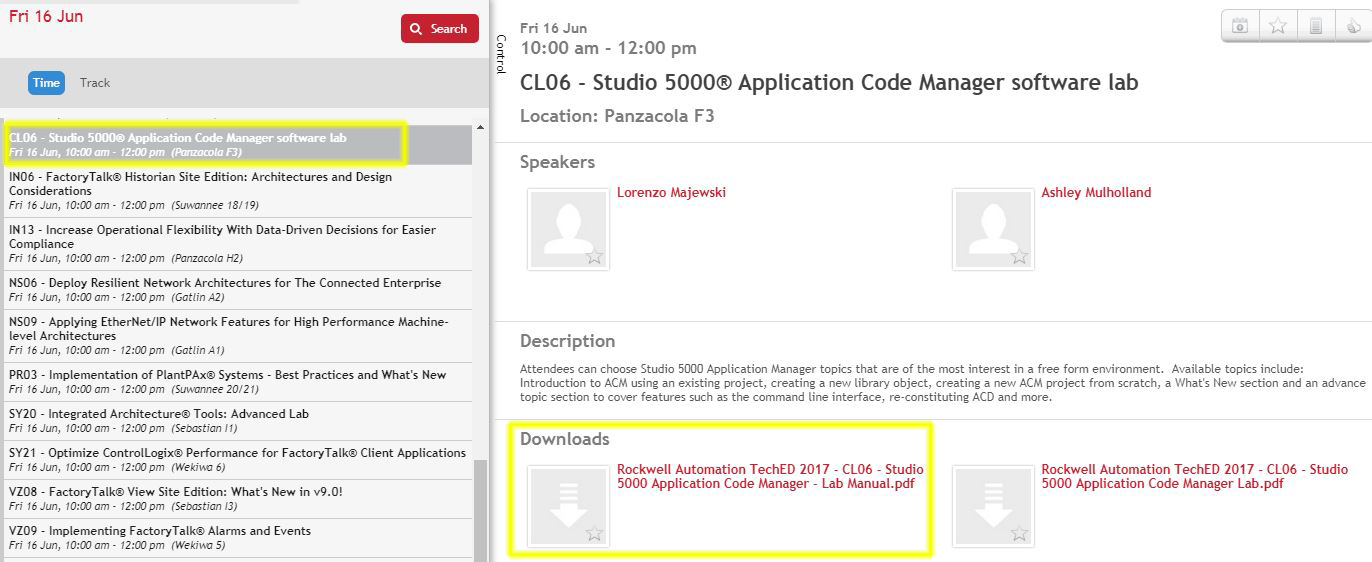Open Ashley Mulholland's avatar placeholder
This screenshot has height=562, width=1372.
pos(993,228)
